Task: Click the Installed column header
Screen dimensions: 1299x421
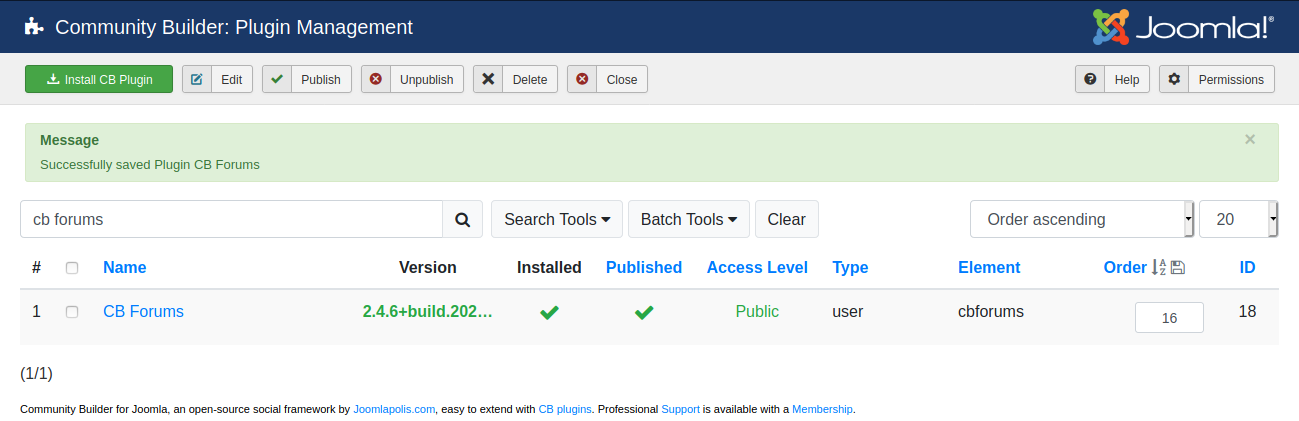Action: [x=549, y=267]
